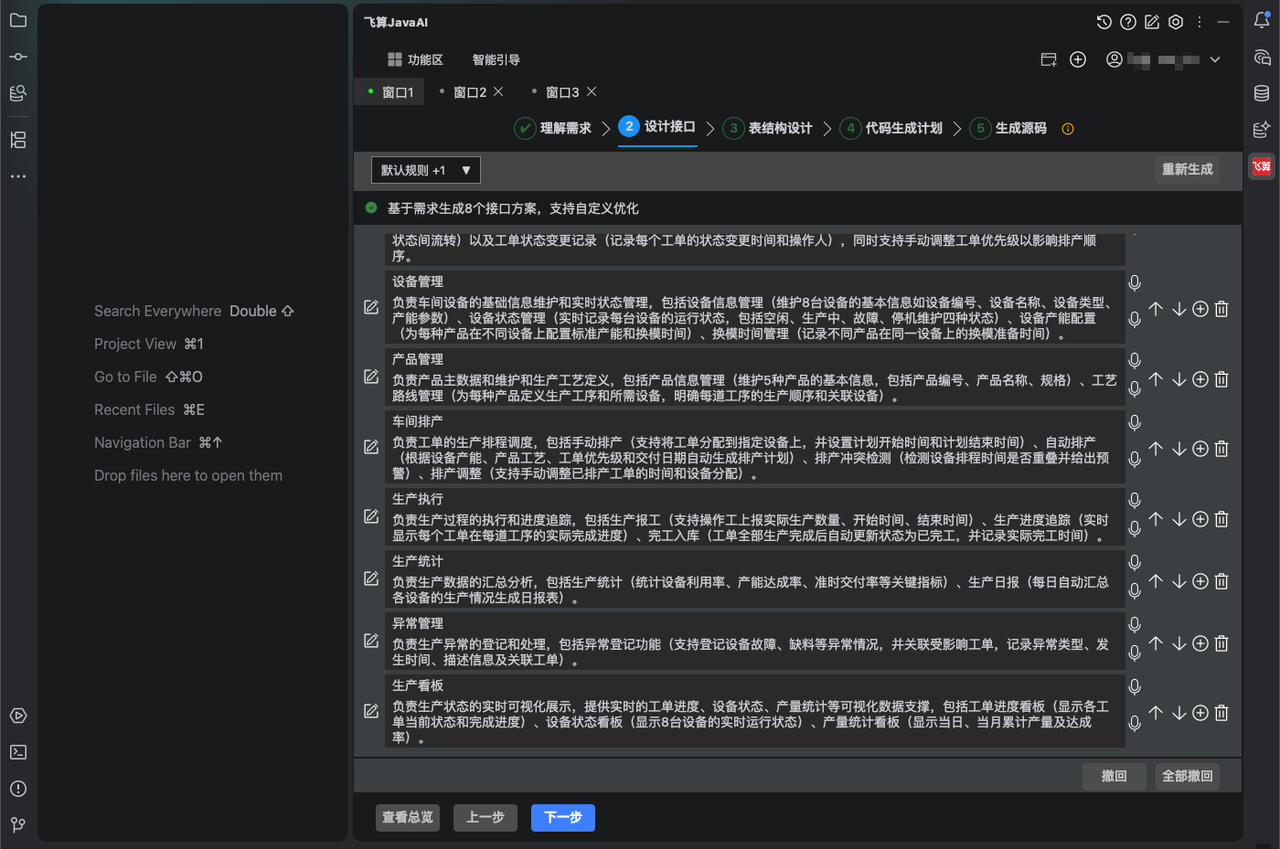
Task: Expand the user account chevron menu
Action: (1215, 60)
